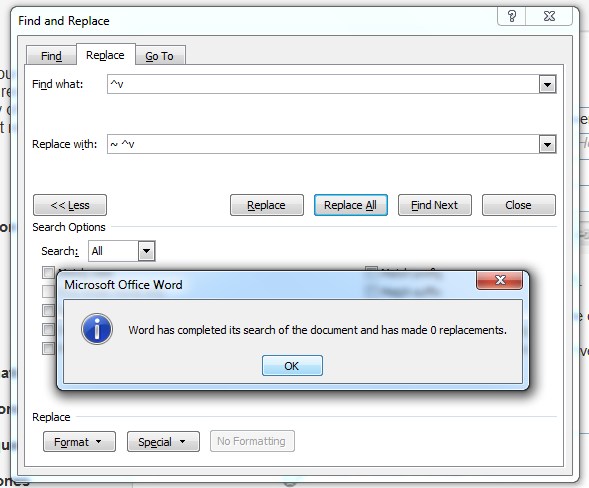Click into the Find what text field
The height and width of the screenshot is (488, 589).
pos(323,85)
